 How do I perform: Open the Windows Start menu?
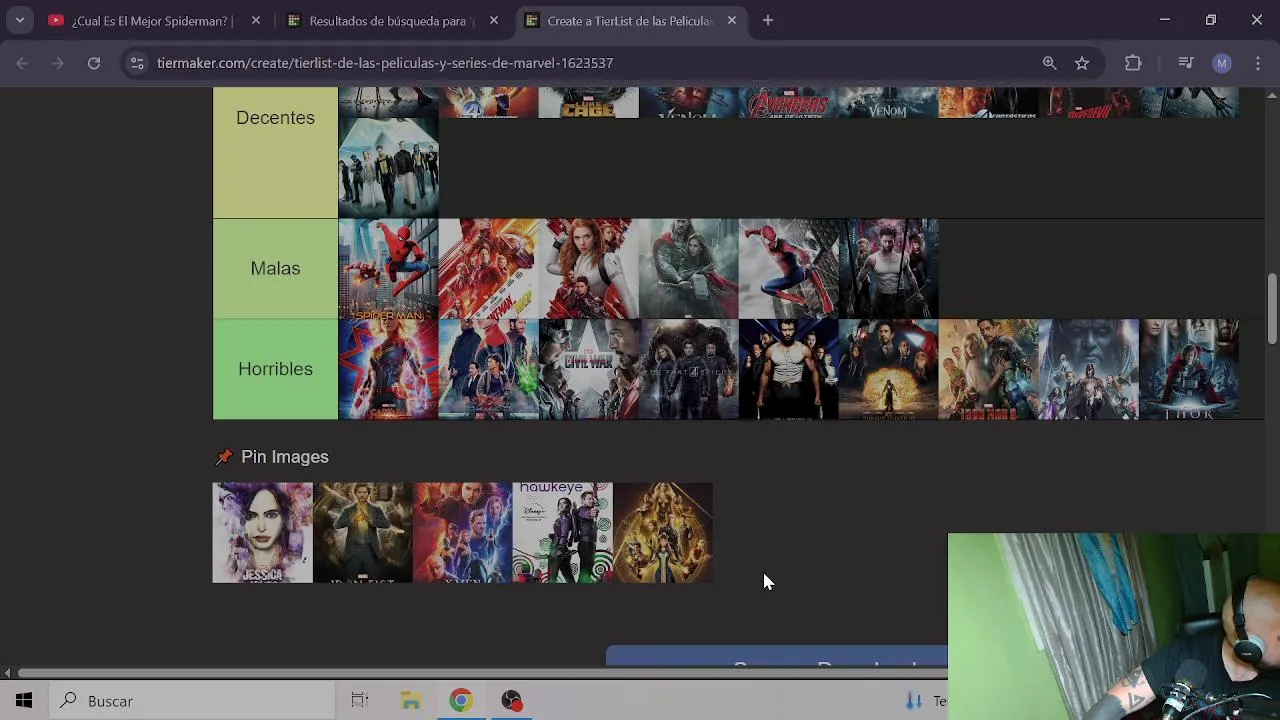(x=24, y=701)
